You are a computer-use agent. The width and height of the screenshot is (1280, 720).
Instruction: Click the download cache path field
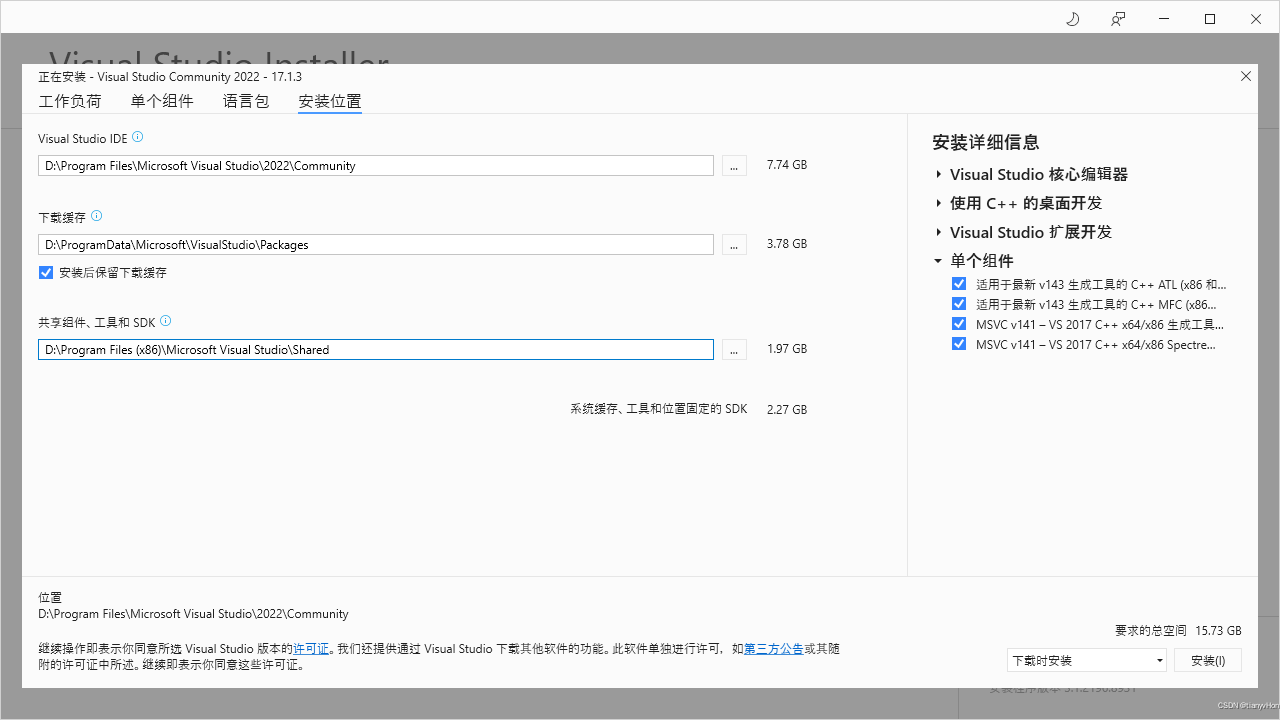376,244
